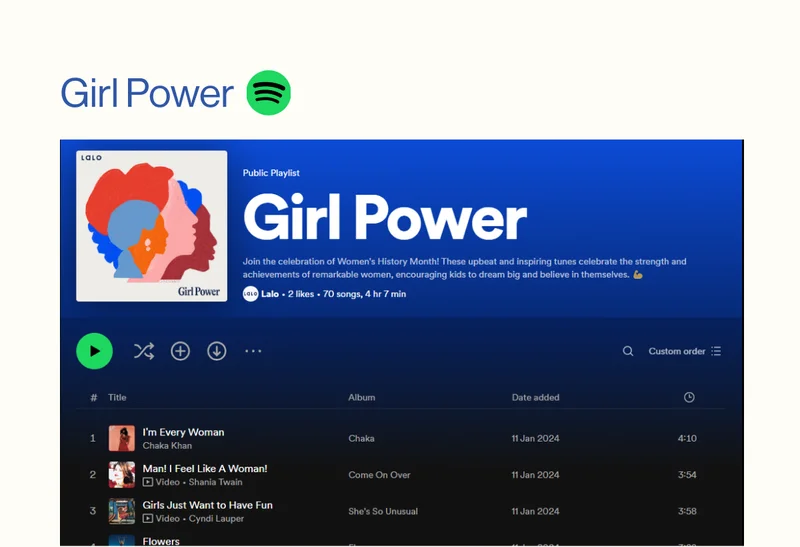Screen dimensions: 800x547
Task: Click track number 1
Action: coord(92,438)
